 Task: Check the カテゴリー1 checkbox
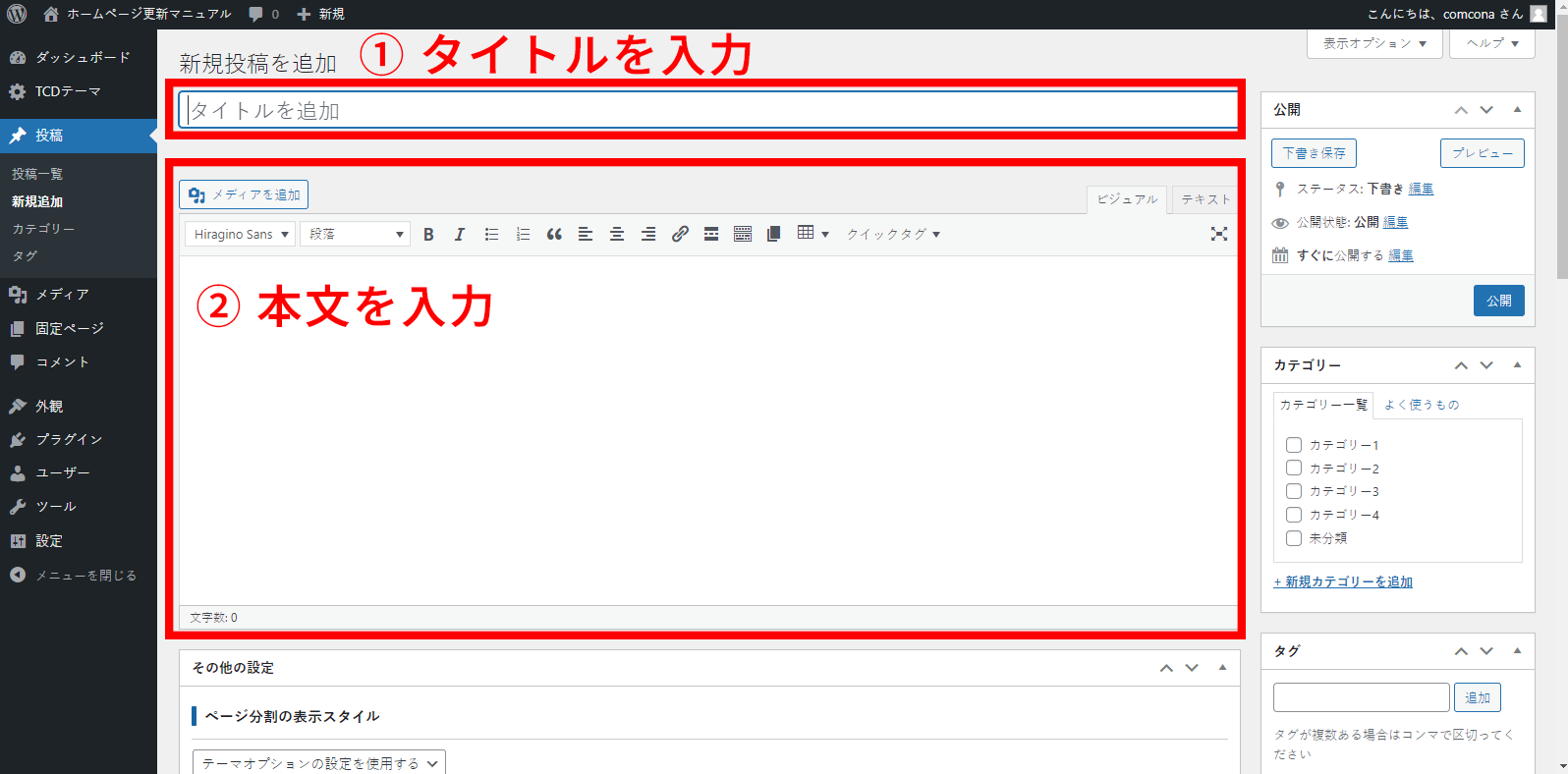pyautogui.click(x=1294, y=445)
